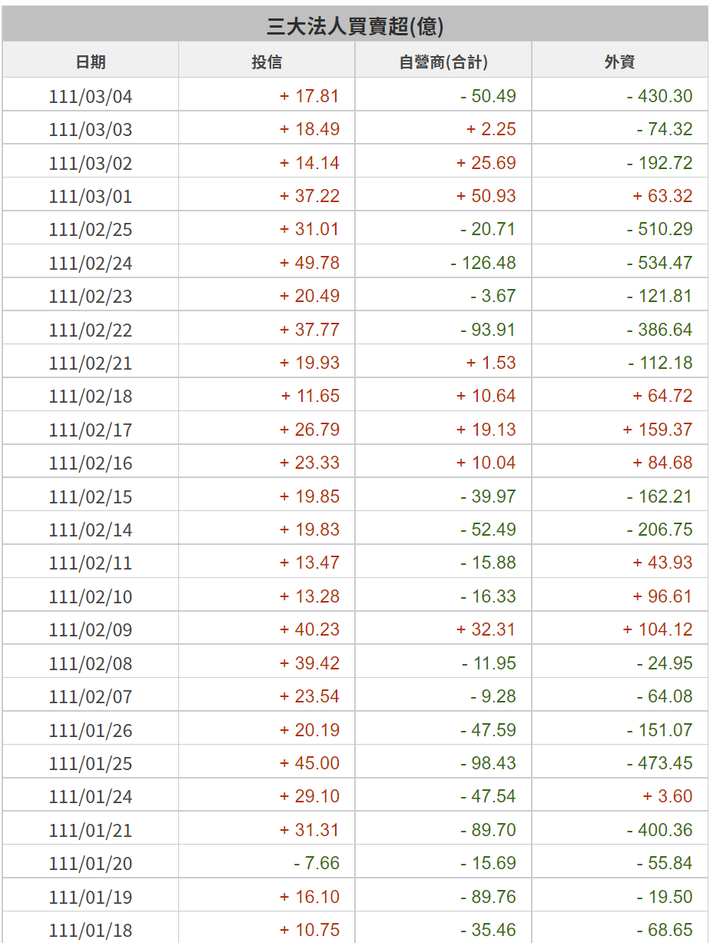
Task: Select the 111/02/09 date cell
Action: [90, 630]
